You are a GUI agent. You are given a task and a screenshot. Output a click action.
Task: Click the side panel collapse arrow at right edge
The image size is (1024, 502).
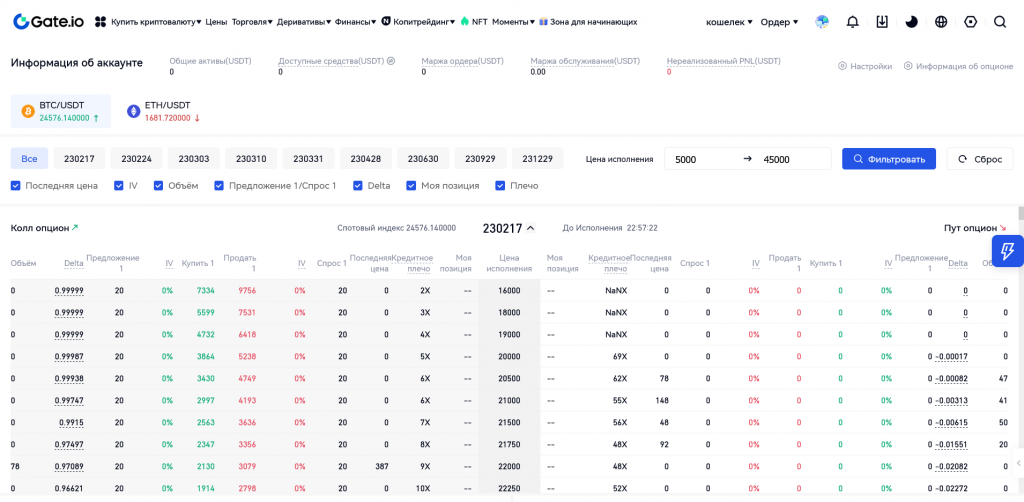click(x=1019, y=463)
